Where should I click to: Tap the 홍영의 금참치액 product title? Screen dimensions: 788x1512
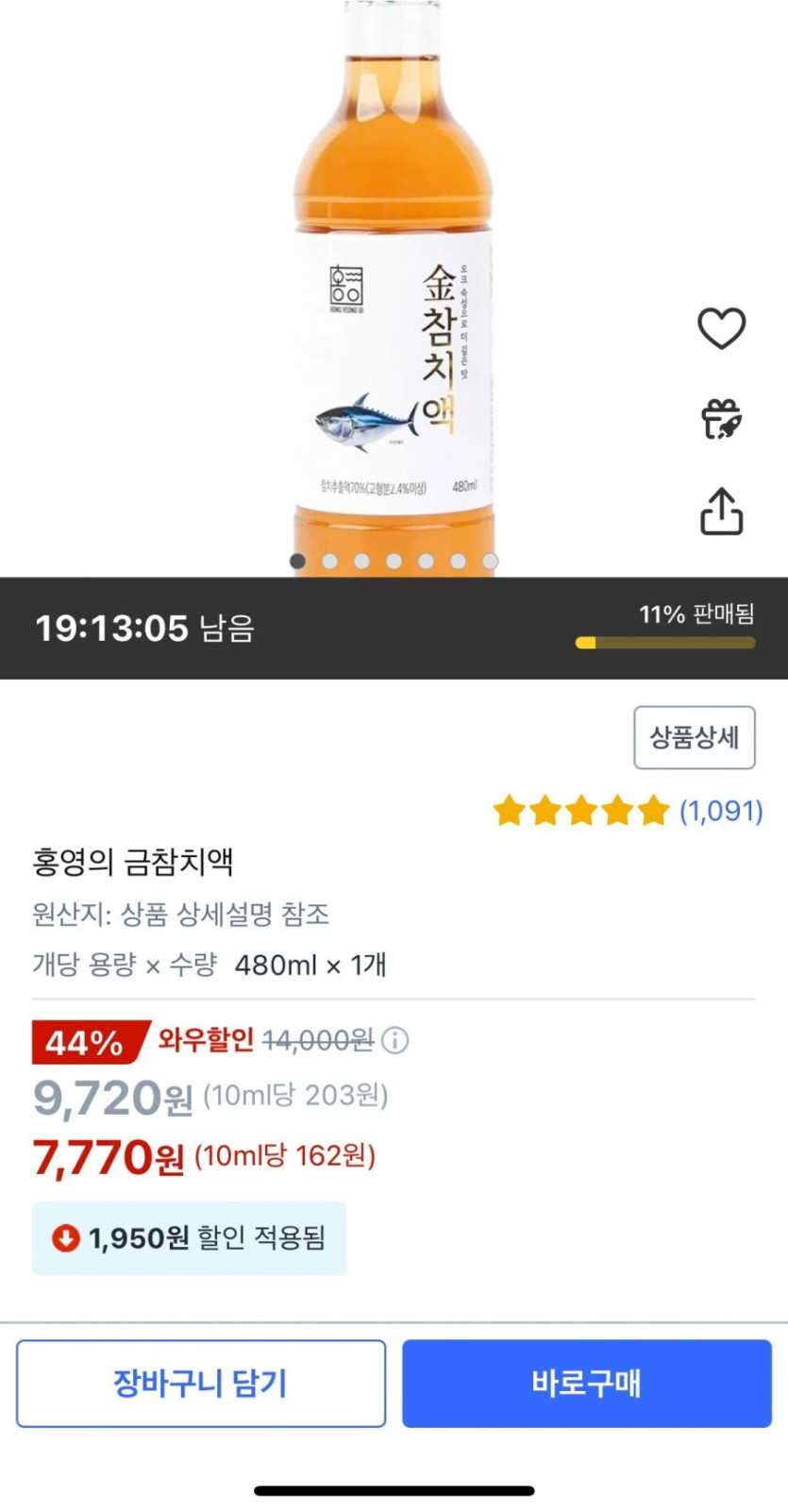coord(132,861)
